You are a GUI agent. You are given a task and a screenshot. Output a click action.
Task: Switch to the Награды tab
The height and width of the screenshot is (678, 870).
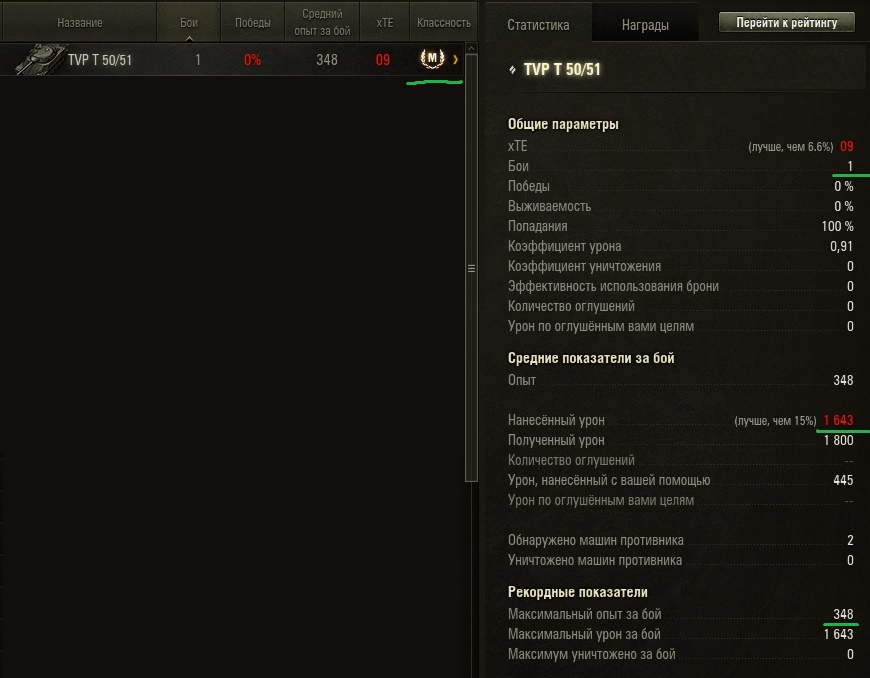645,25
